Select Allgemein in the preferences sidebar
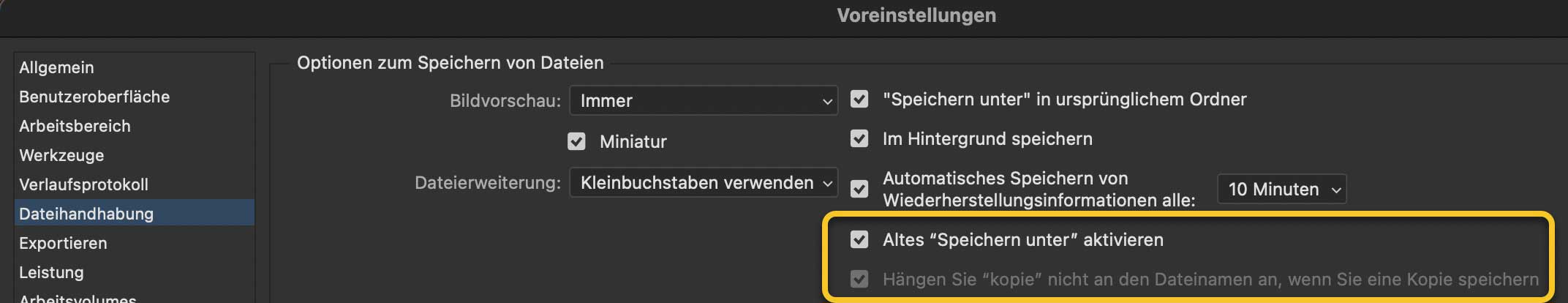The image size is (1568, 303). tap(57, 67)
